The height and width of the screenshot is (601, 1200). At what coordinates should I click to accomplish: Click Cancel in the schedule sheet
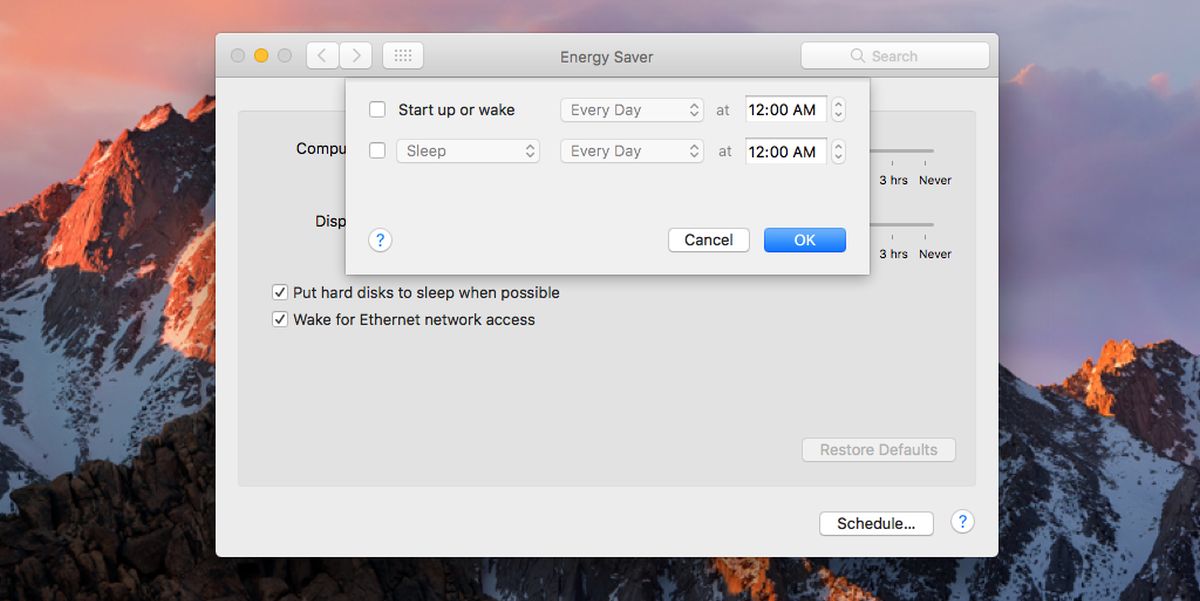[709, 240]
